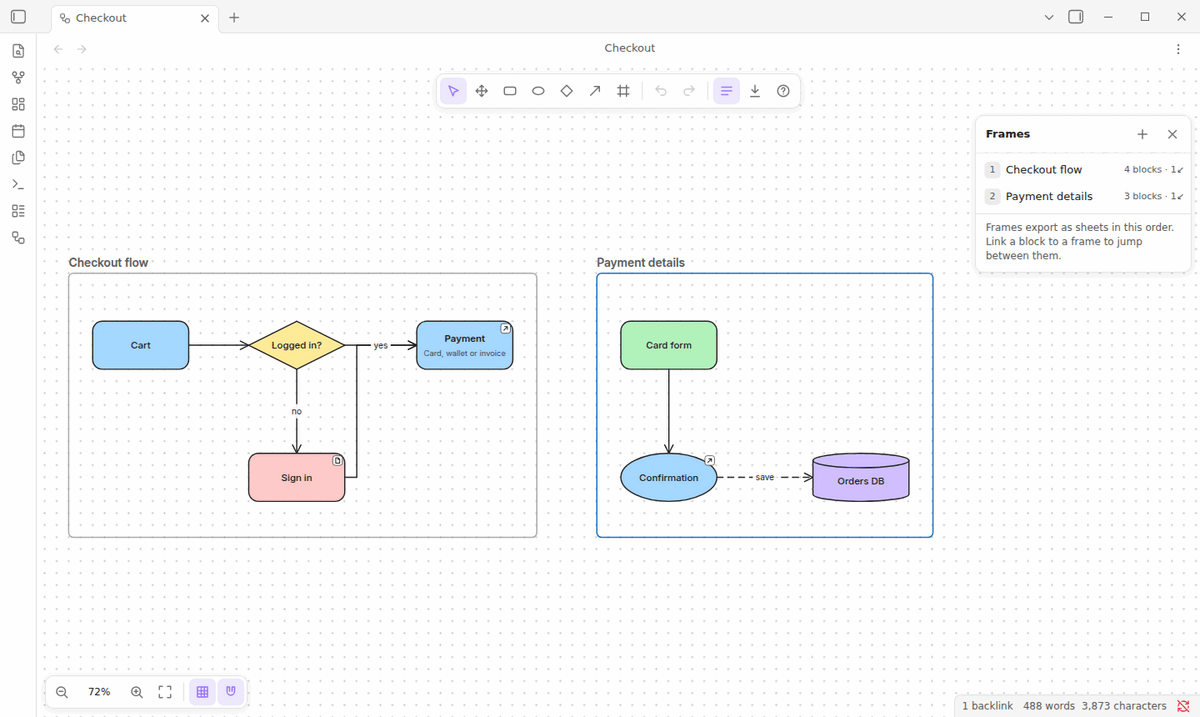Navigate forward with the right arrow

[82, 49]
